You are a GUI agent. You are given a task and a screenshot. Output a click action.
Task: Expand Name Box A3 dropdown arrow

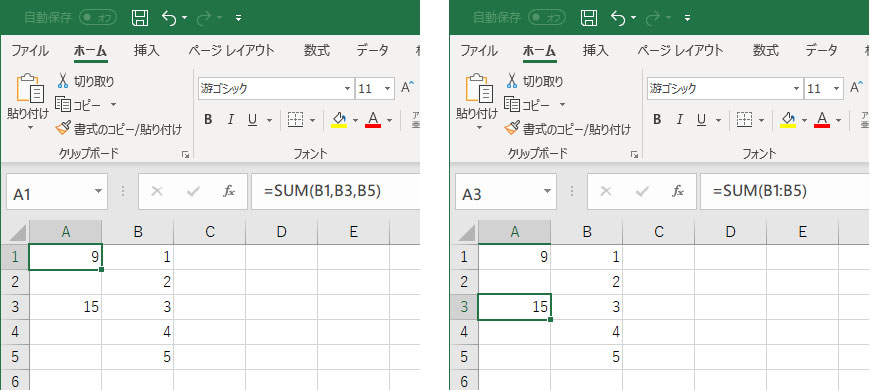point(548,192)
